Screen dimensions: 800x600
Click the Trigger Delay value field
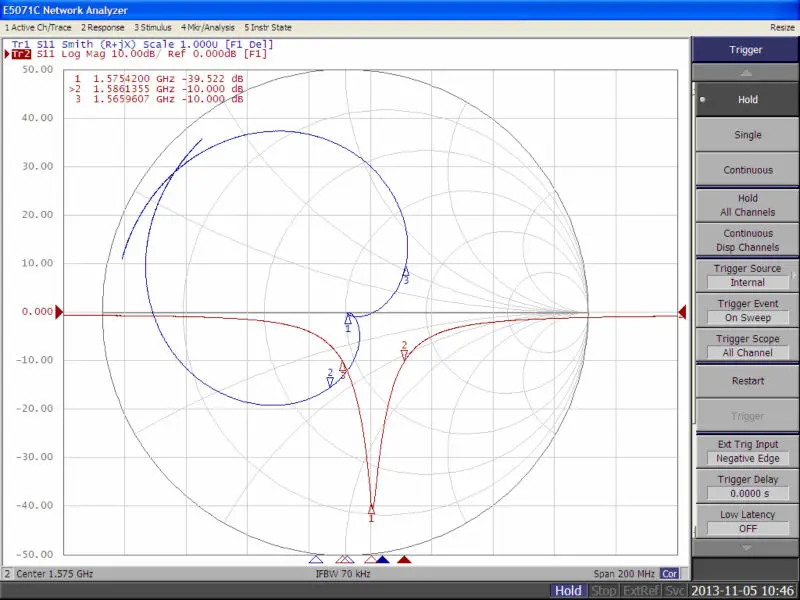[x=747, y=493]
